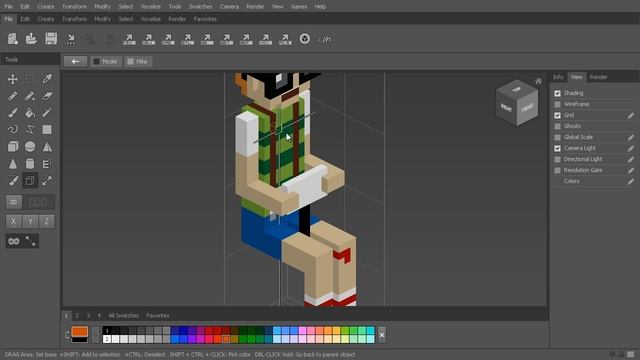Select the Eraser tool

pos(47,96)
